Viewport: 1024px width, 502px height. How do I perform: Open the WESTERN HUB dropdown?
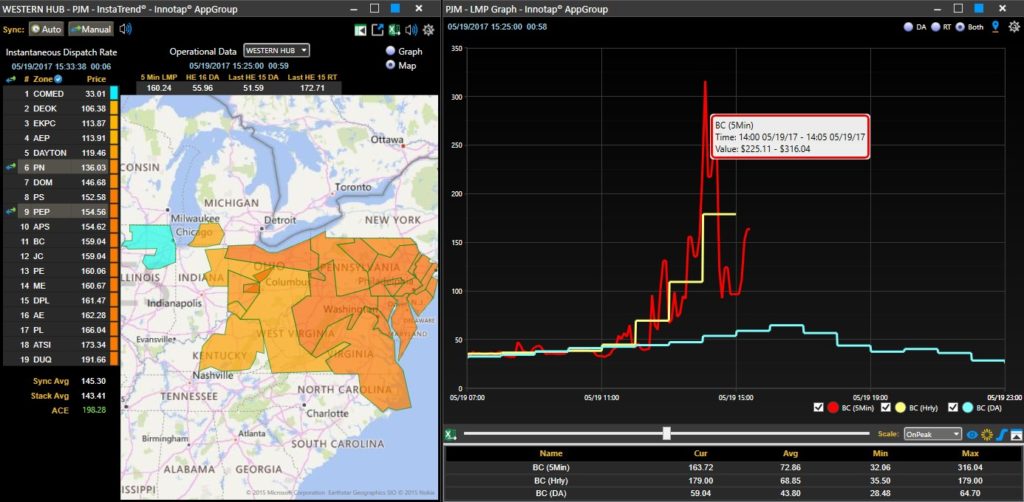pos(276,51)
